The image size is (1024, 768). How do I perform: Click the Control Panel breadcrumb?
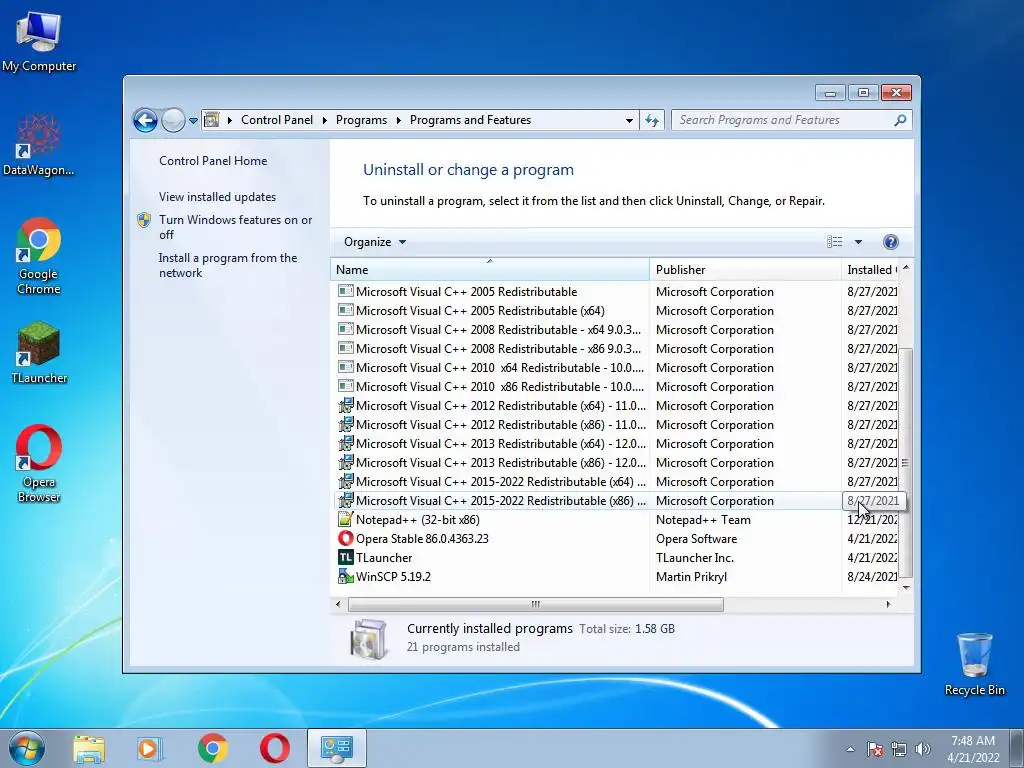pyautogui.click(x=277, y=120)
